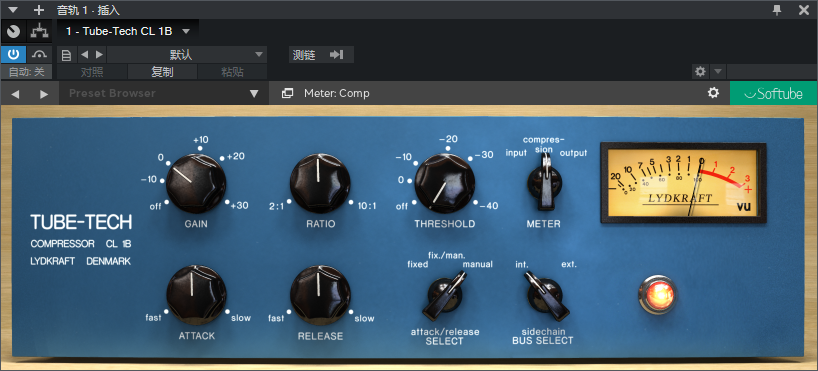Click the TUBE-TECH logo text
The image size is (818, 371).
pyautogui.click(x=81, y=223)
